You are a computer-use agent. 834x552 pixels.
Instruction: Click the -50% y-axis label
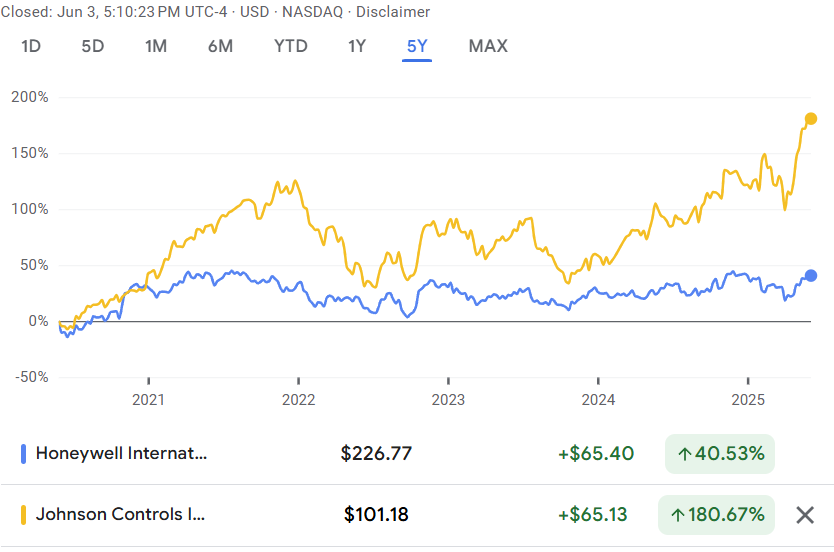pyautogui.click(x=31, y=377)
